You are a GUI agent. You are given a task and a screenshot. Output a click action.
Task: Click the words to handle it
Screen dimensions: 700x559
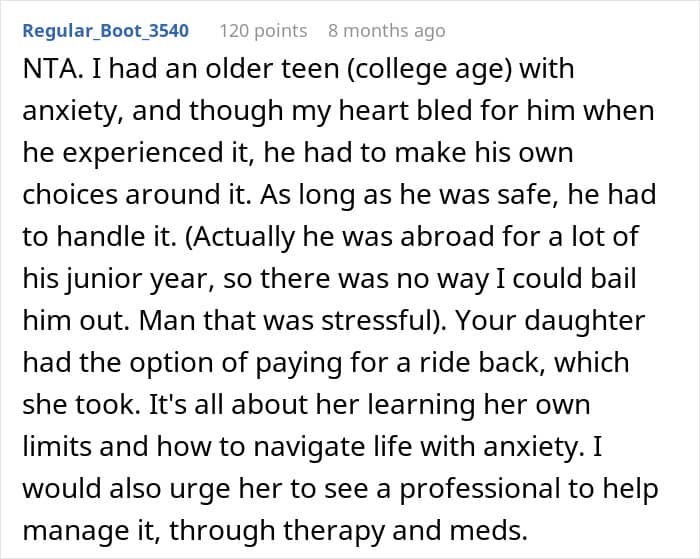(99, 237)
